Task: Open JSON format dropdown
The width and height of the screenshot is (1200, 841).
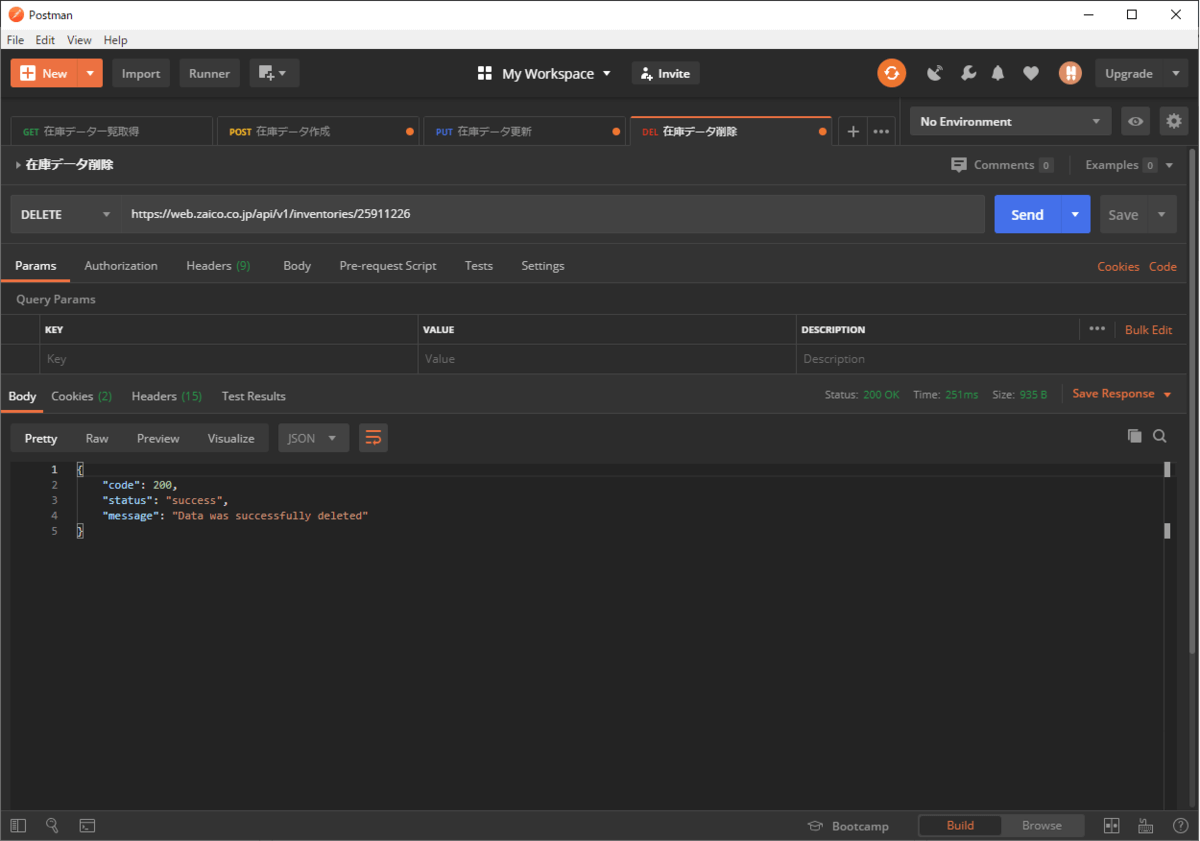Action: click(x=313, y=438)
